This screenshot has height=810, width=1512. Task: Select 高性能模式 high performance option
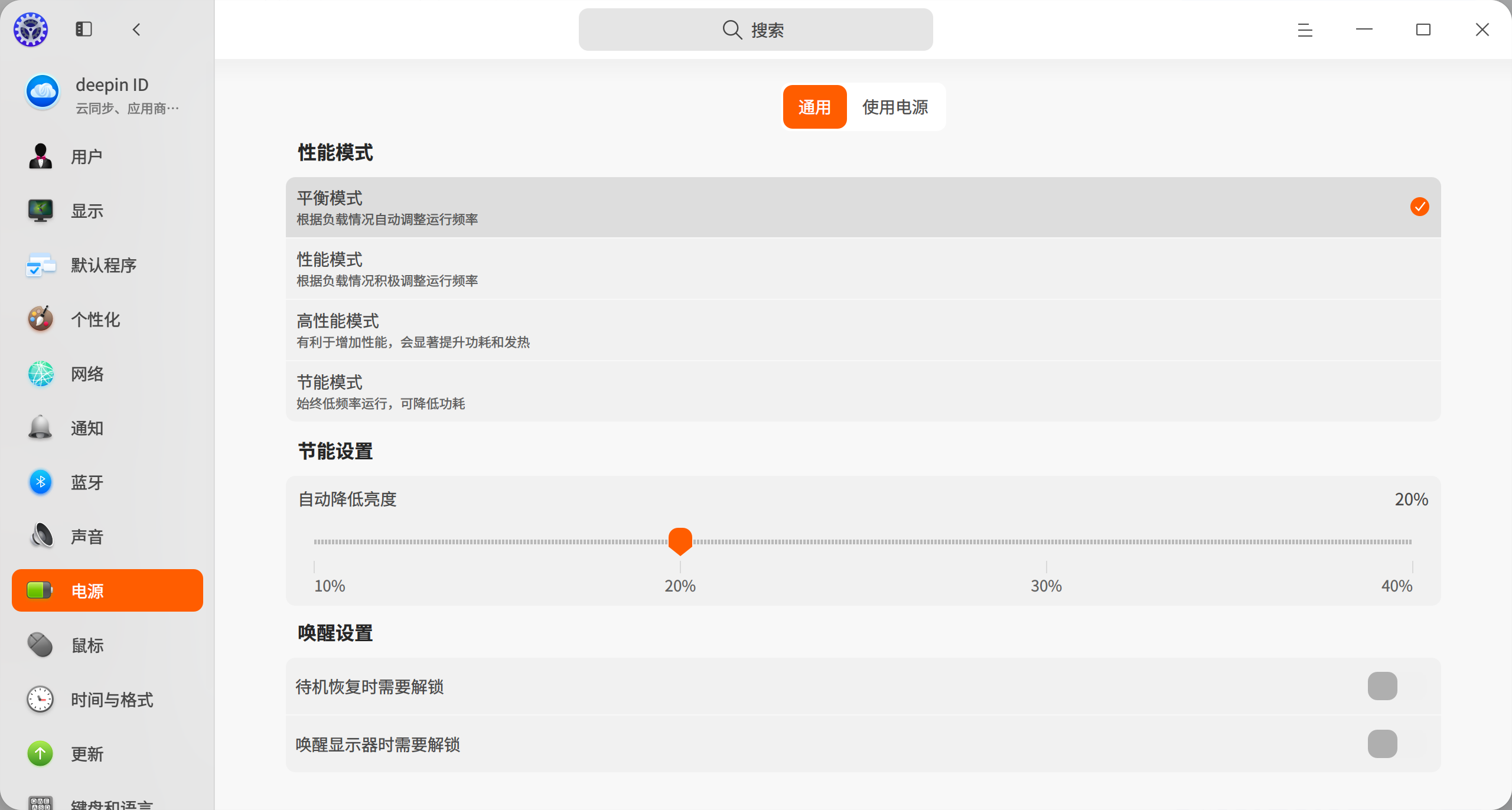pyautogui.click(x=863, y=330)
